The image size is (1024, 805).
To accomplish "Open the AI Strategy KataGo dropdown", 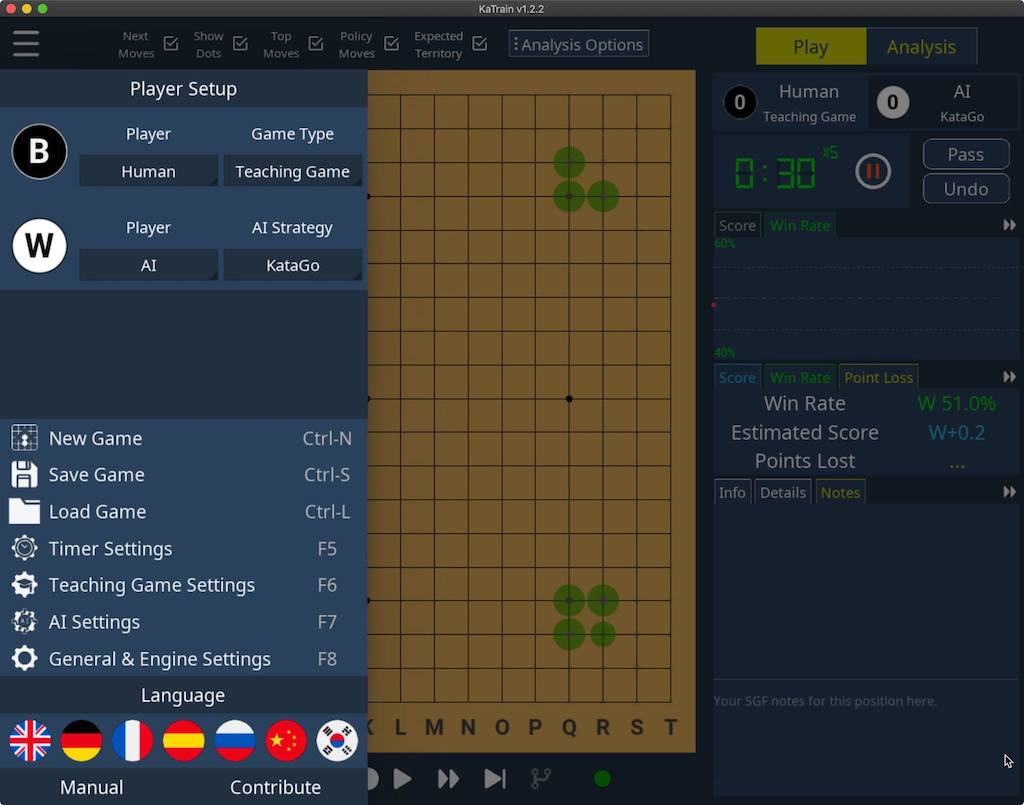I will coord(292,265).
